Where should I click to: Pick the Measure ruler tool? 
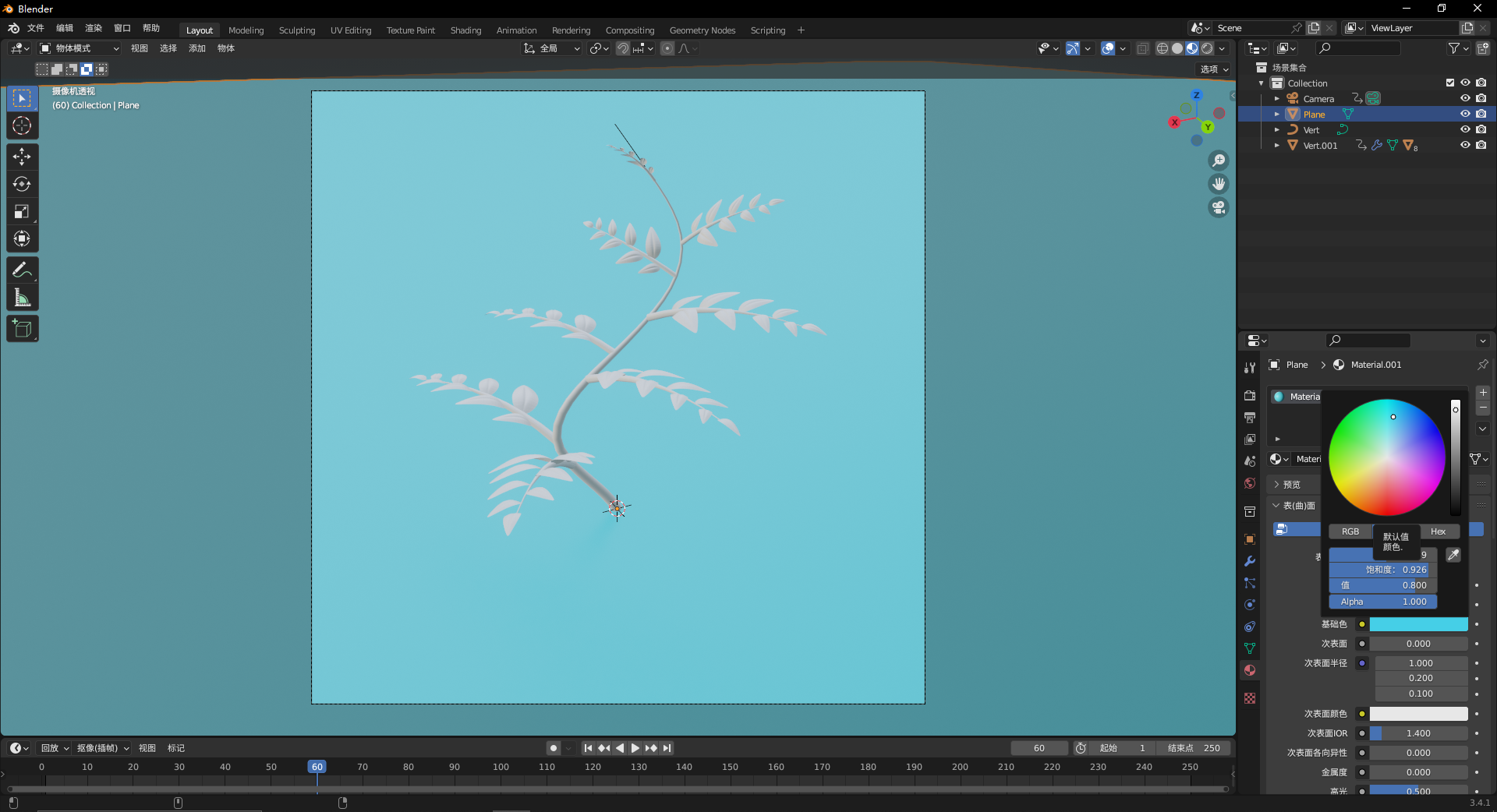22,297
